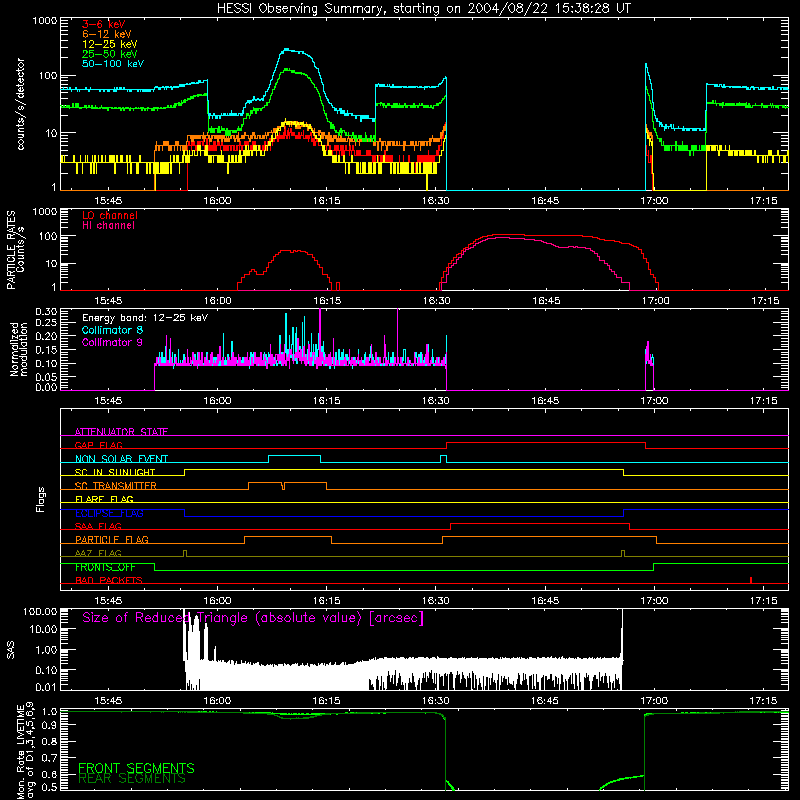Click the blue ECLIPSE FLAG label
This screenshot has height=800, width=800.
(109, 513)
